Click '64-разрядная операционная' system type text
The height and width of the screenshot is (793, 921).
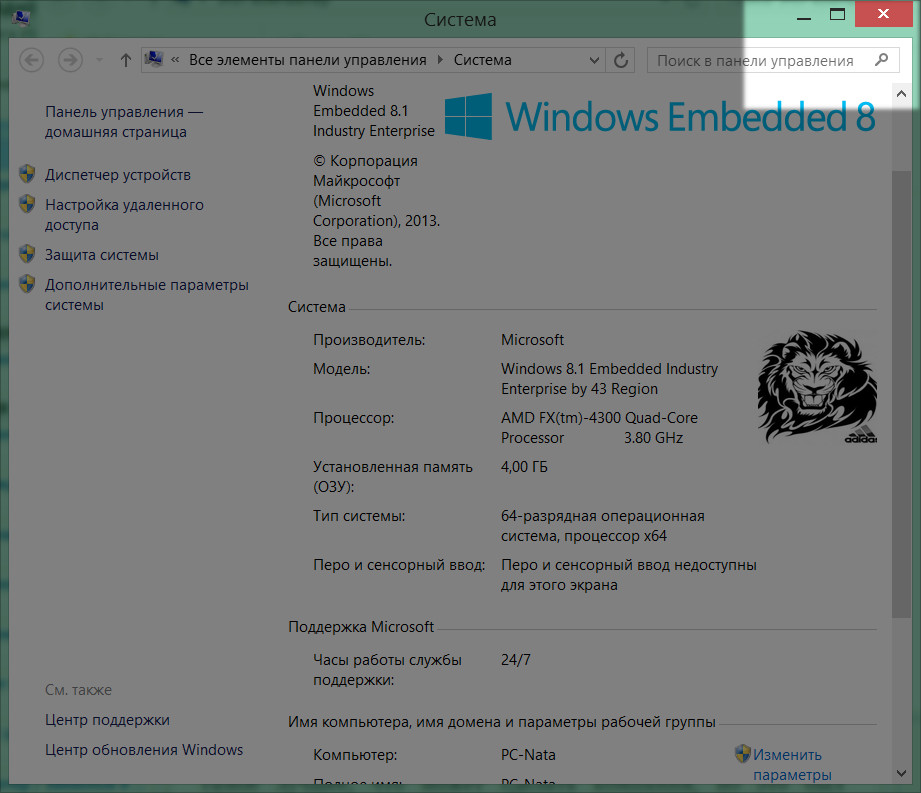603,516
